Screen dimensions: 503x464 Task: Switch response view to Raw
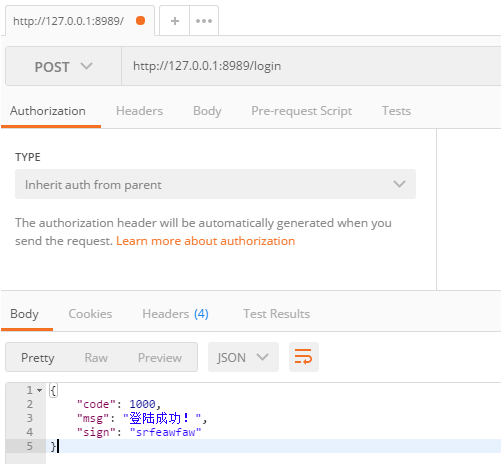tap(96, 358)
